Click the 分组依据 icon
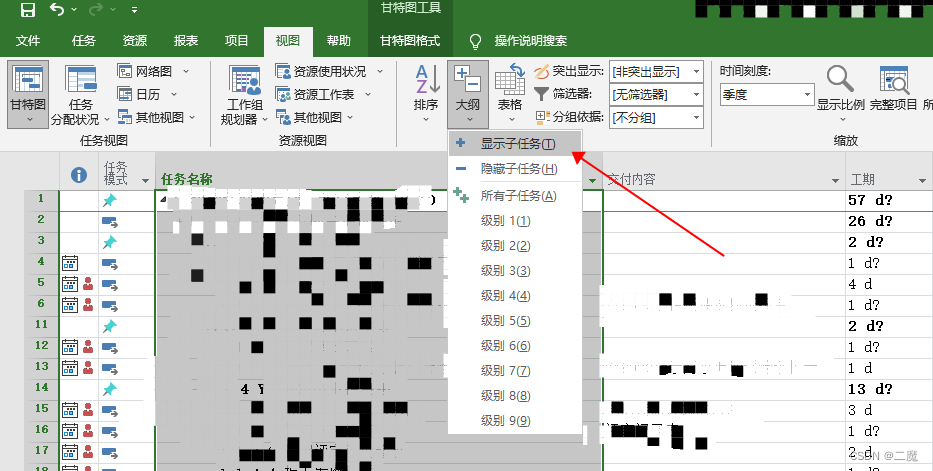Image resolution: width=933 pixels, height=471 pixels. 542,117
